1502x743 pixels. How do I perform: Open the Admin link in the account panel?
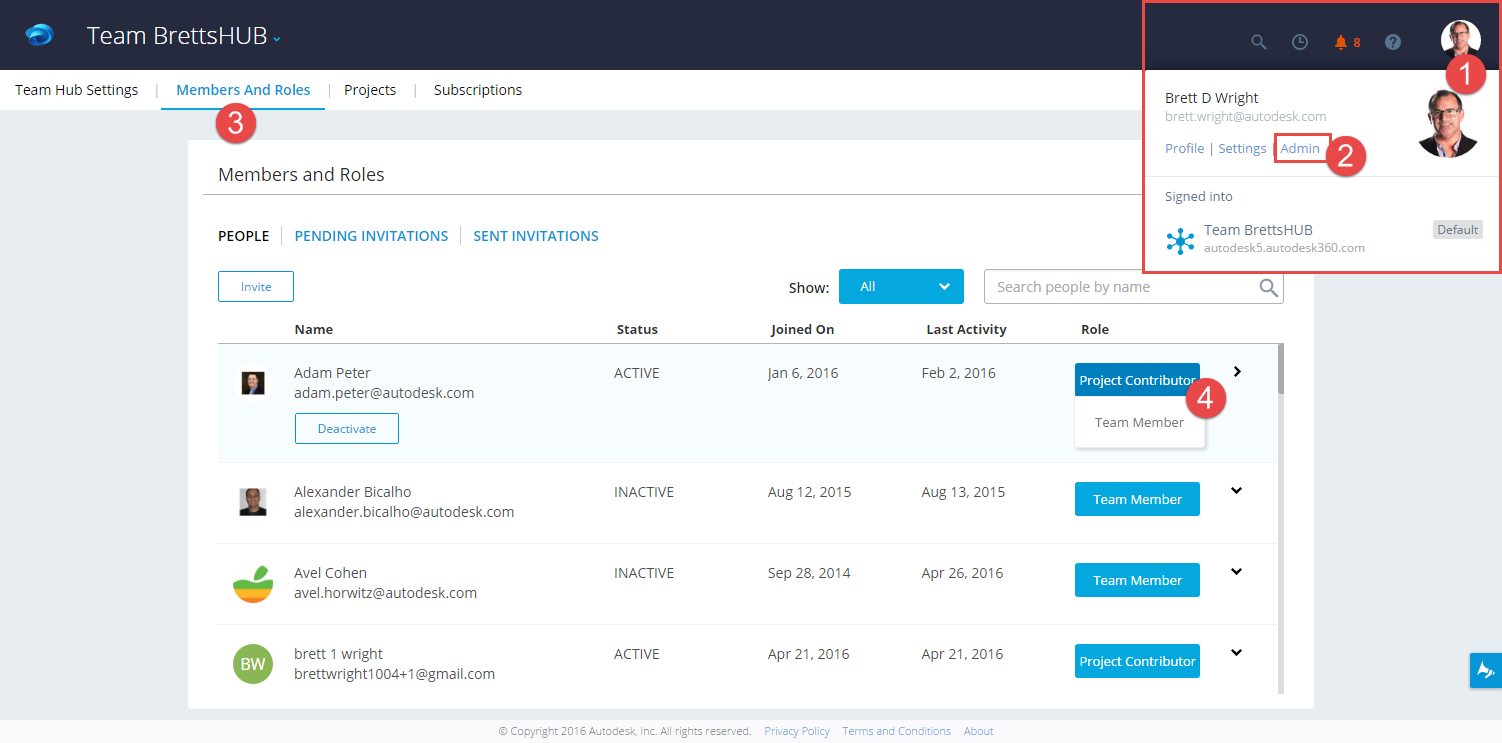coord(1301,147)
